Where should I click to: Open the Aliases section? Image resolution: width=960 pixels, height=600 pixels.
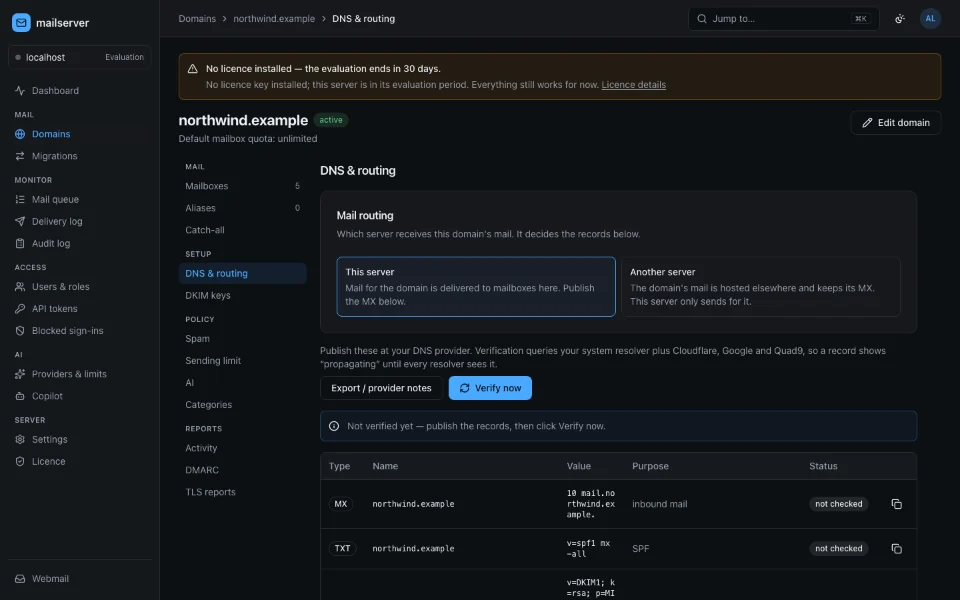coord(242,208)
